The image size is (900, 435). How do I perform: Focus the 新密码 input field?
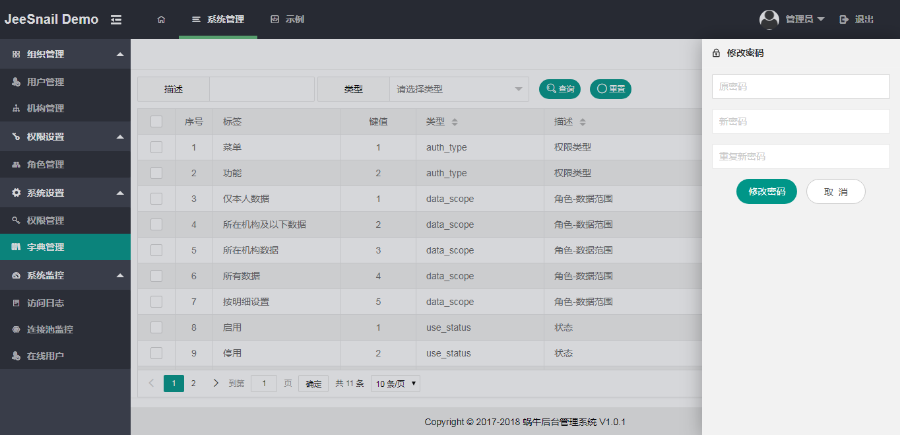(x=801, y=122)
